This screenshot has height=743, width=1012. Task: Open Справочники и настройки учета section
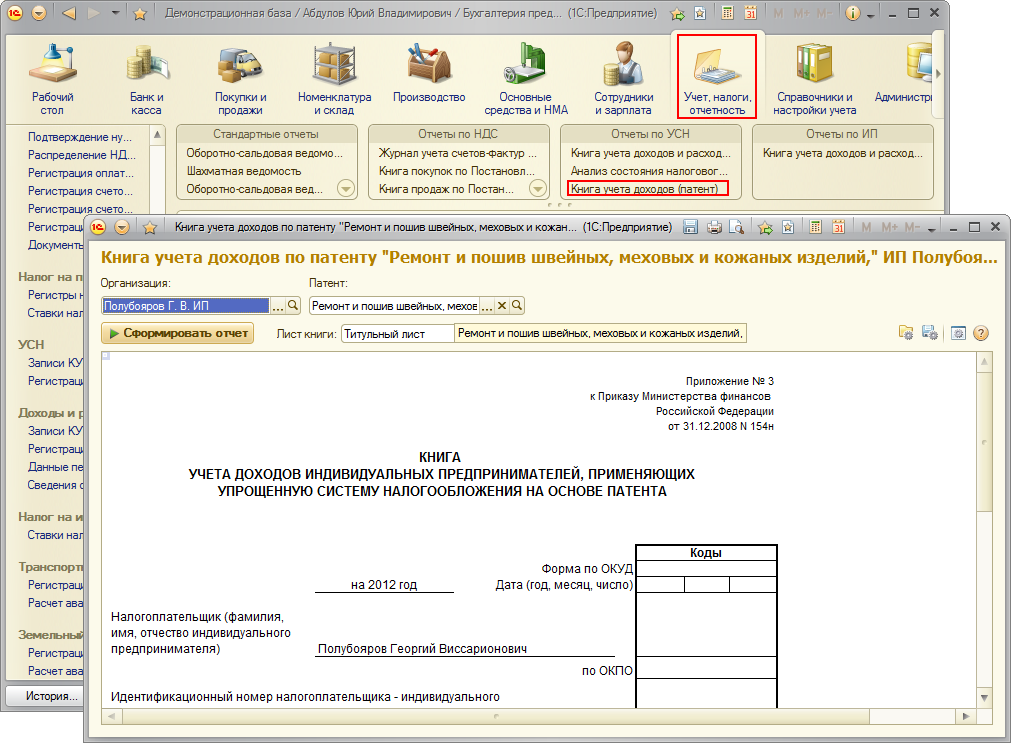click(815, 79)
